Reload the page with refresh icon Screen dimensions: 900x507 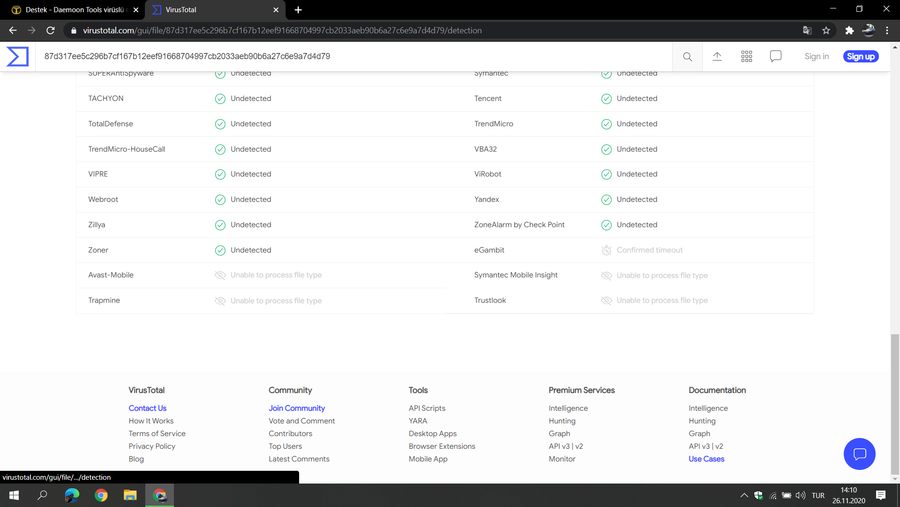(x=51, y=30)
